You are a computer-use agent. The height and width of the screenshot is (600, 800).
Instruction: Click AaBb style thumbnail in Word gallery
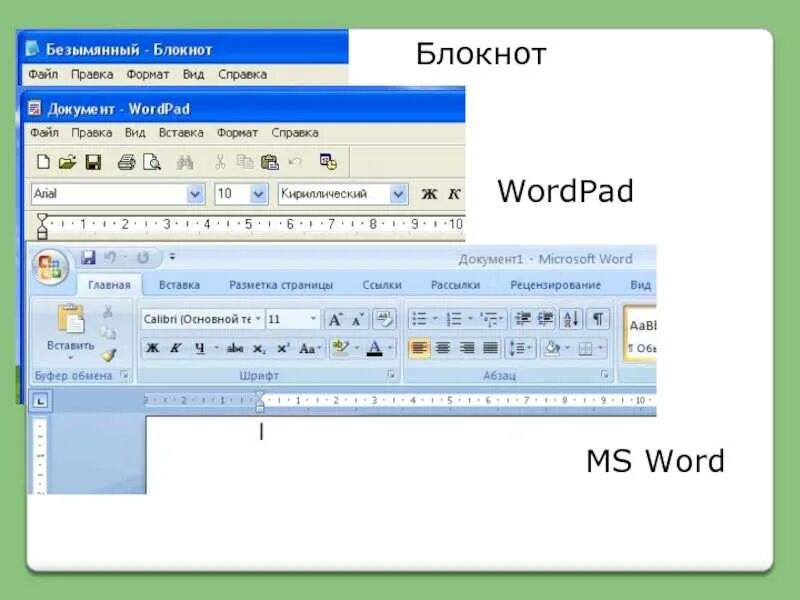pyautogui.click(x=641, y=335)
